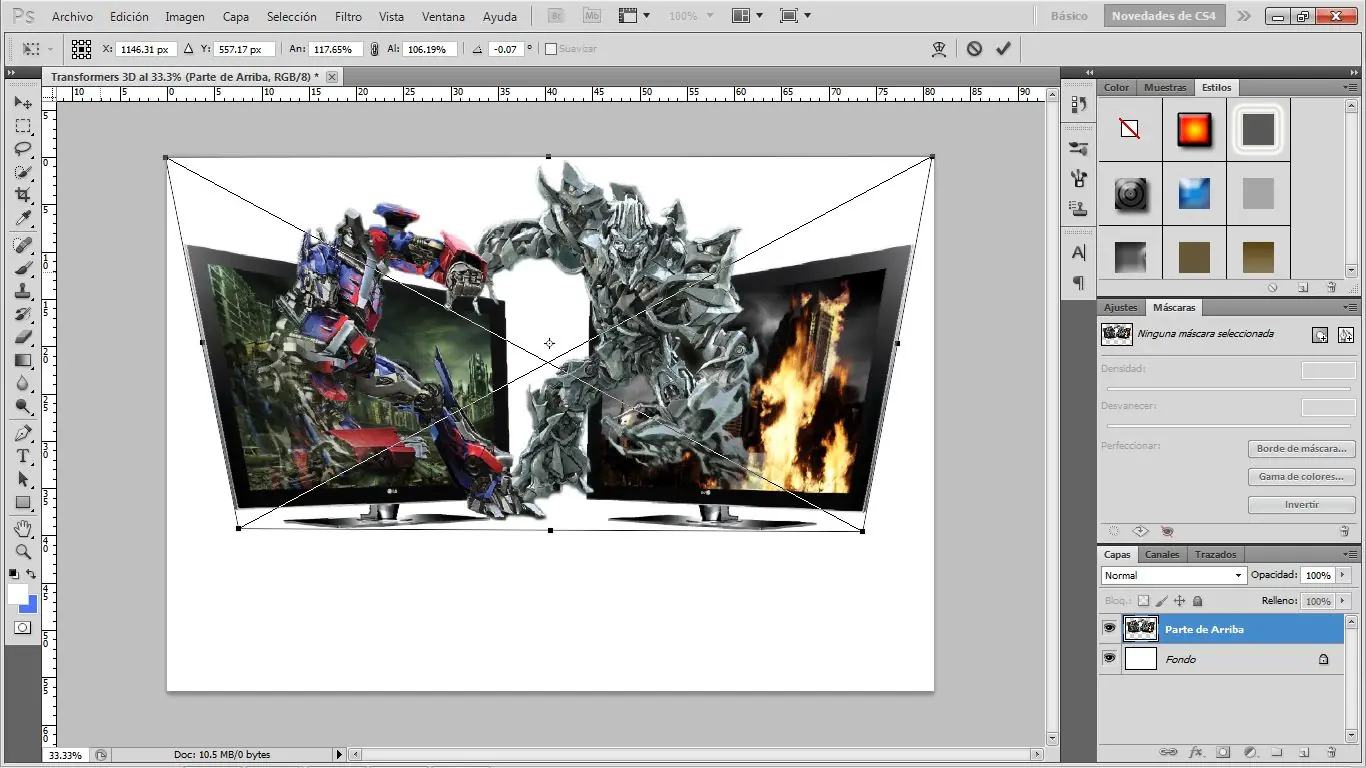Select the Zoom tool
1366x768 pixels.
point(22,551)
